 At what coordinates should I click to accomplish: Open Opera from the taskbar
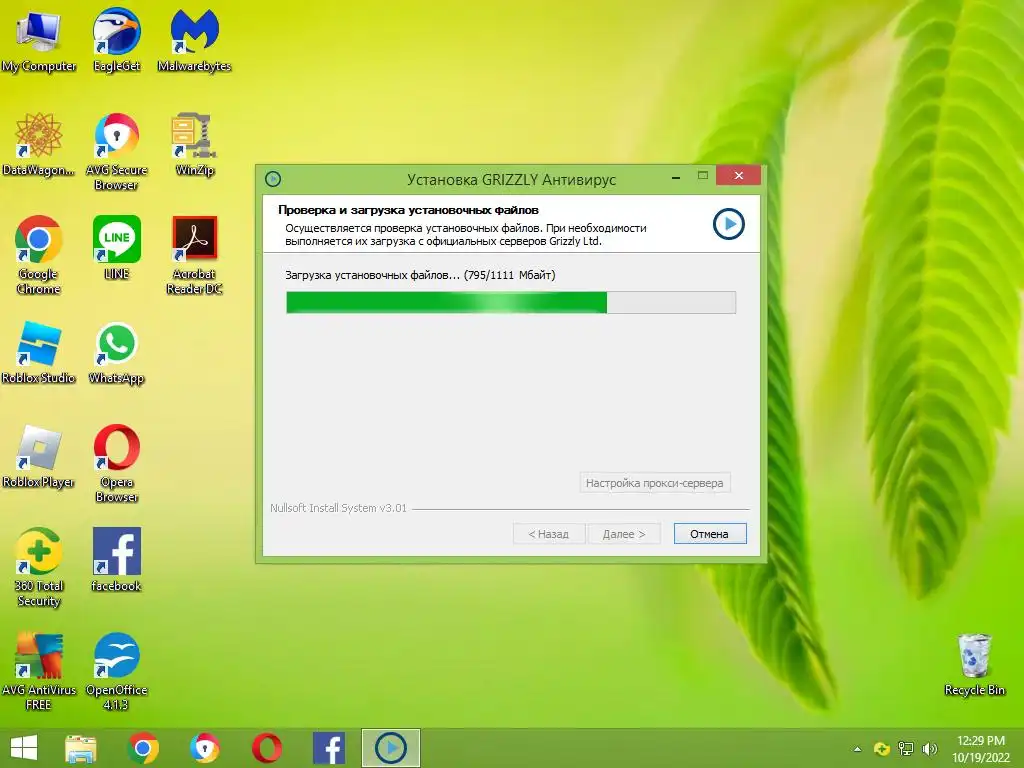(x=267, y=748)
